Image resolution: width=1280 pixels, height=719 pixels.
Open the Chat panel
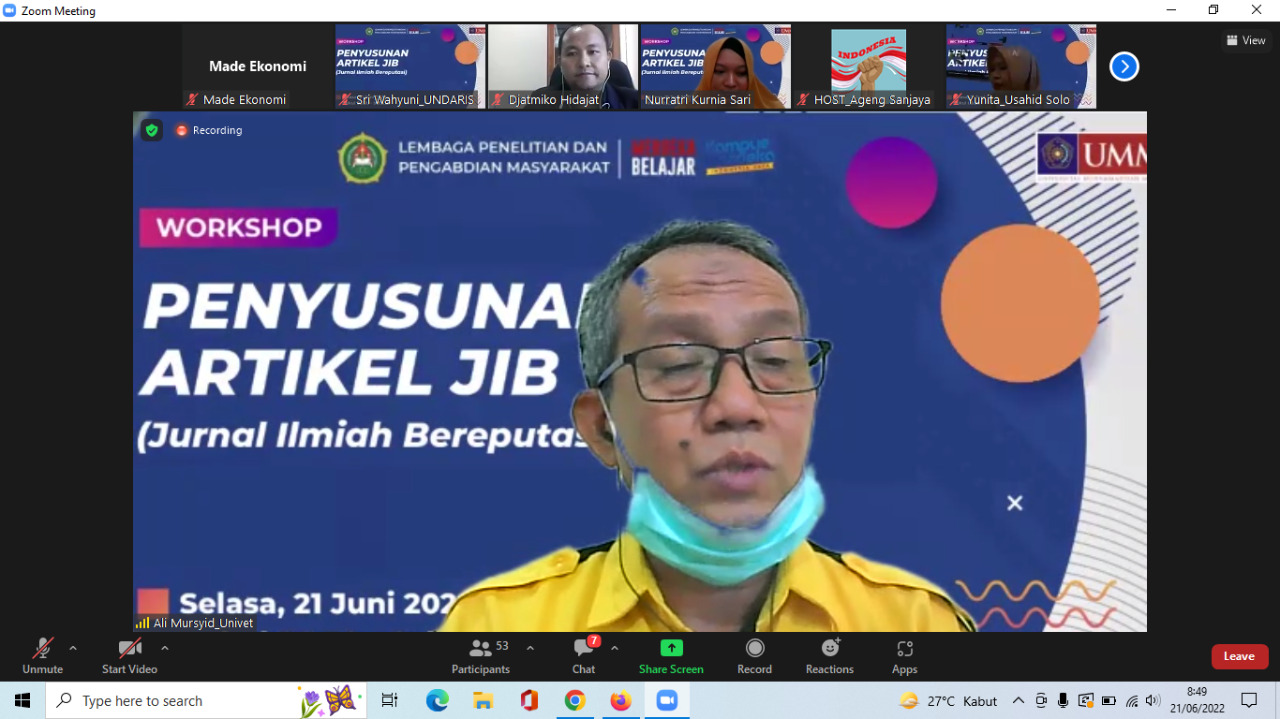584,656
